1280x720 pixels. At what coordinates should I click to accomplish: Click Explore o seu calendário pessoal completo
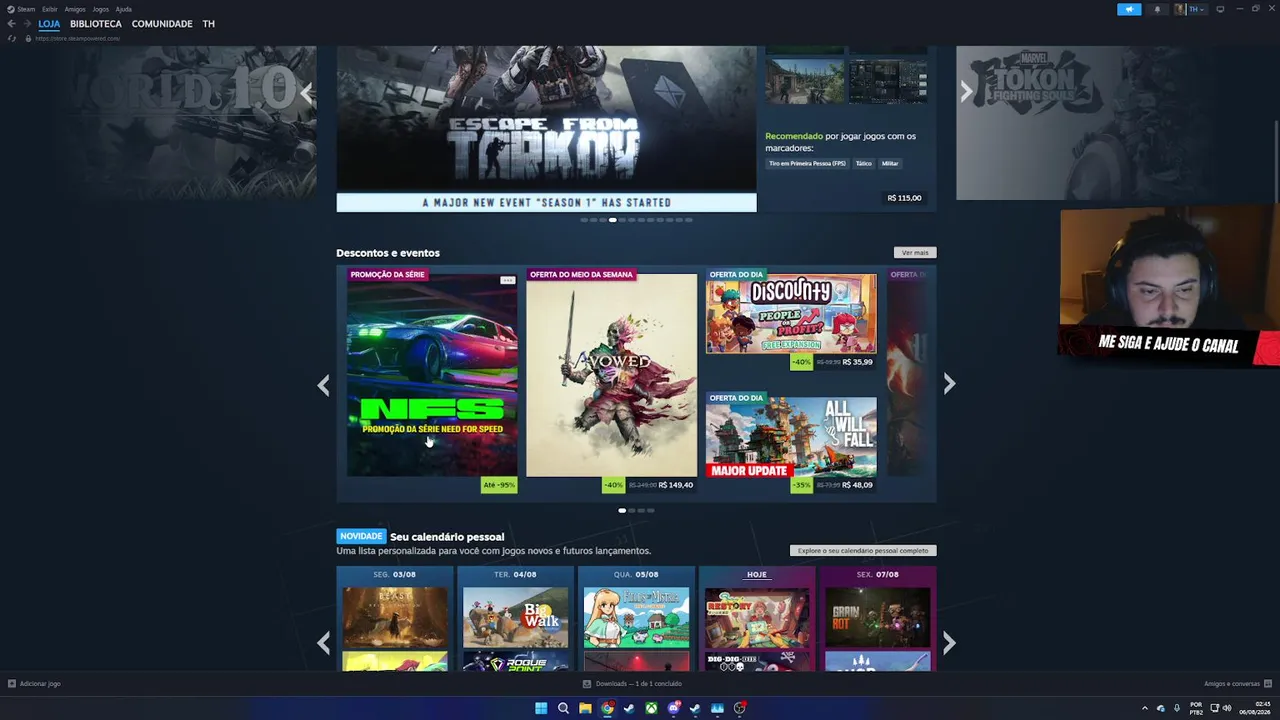point(863,551)
